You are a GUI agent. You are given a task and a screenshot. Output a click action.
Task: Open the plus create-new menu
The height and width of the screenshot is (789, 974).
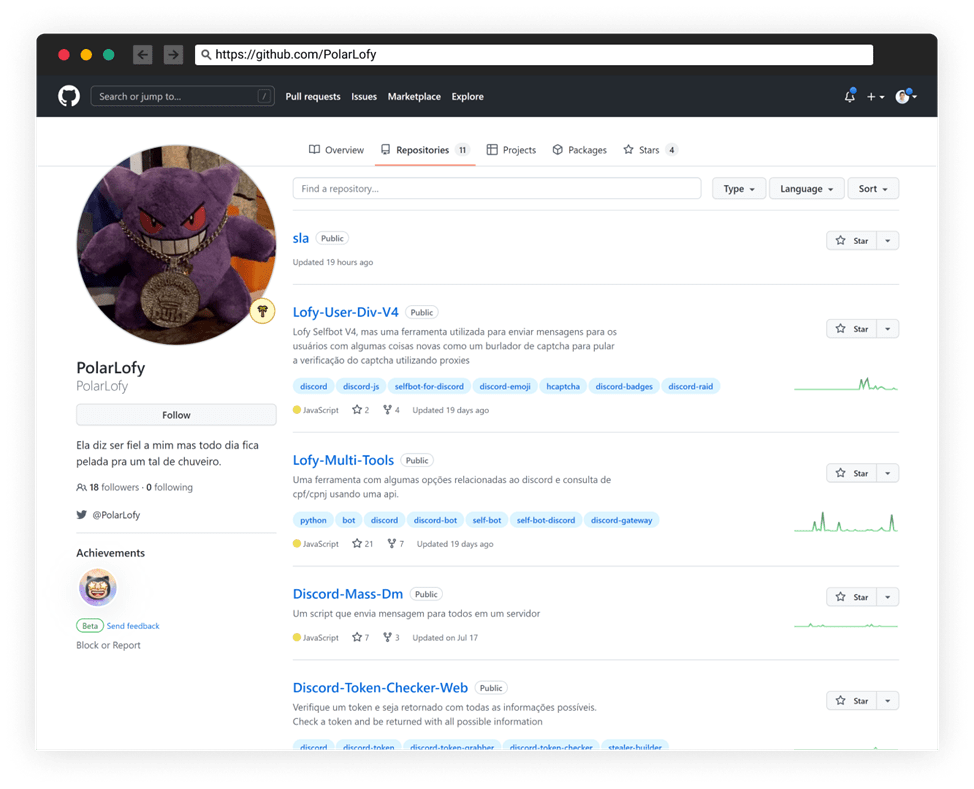875,97
